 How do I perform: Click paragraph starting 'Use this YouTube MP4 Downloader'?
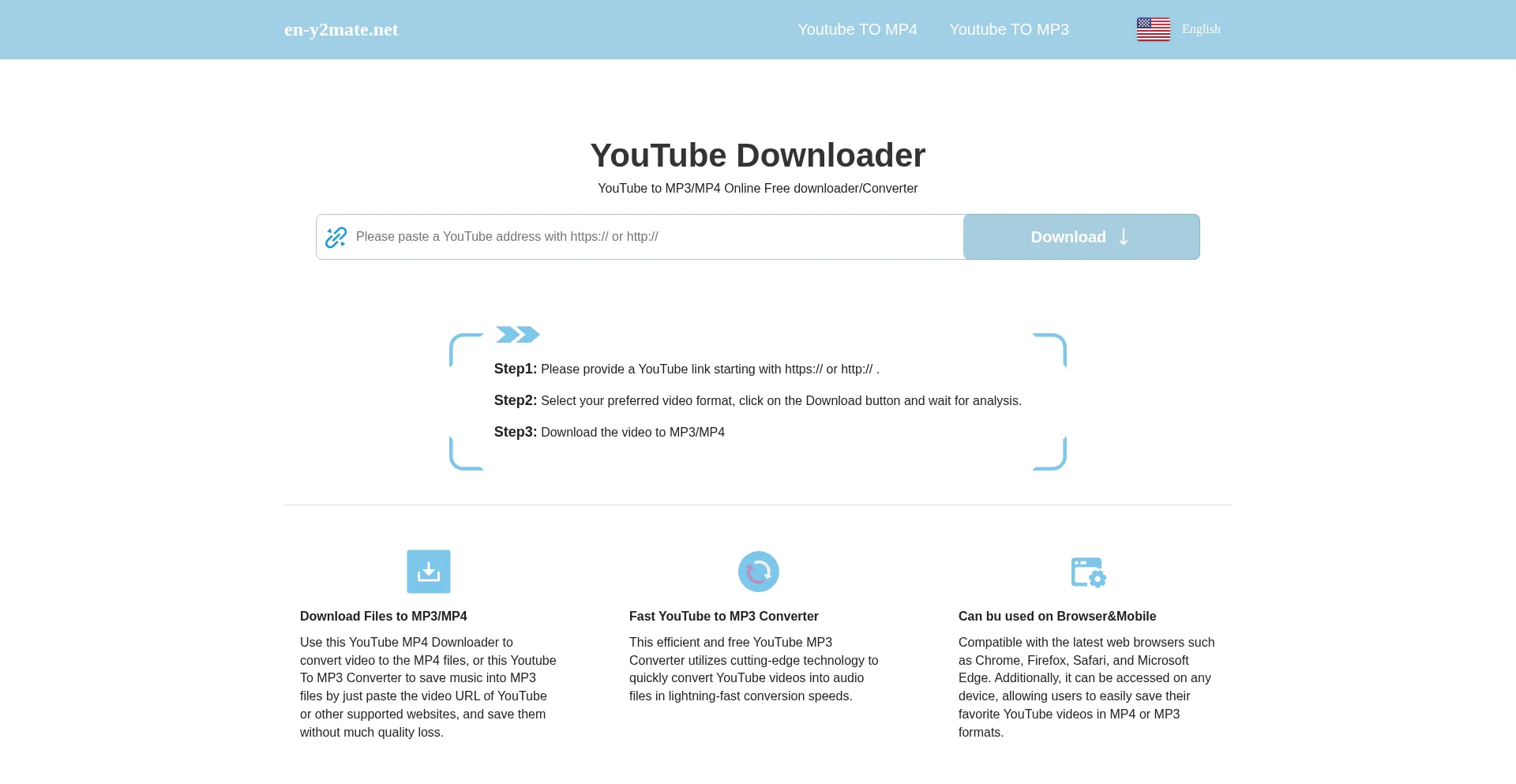coord(428,687)
